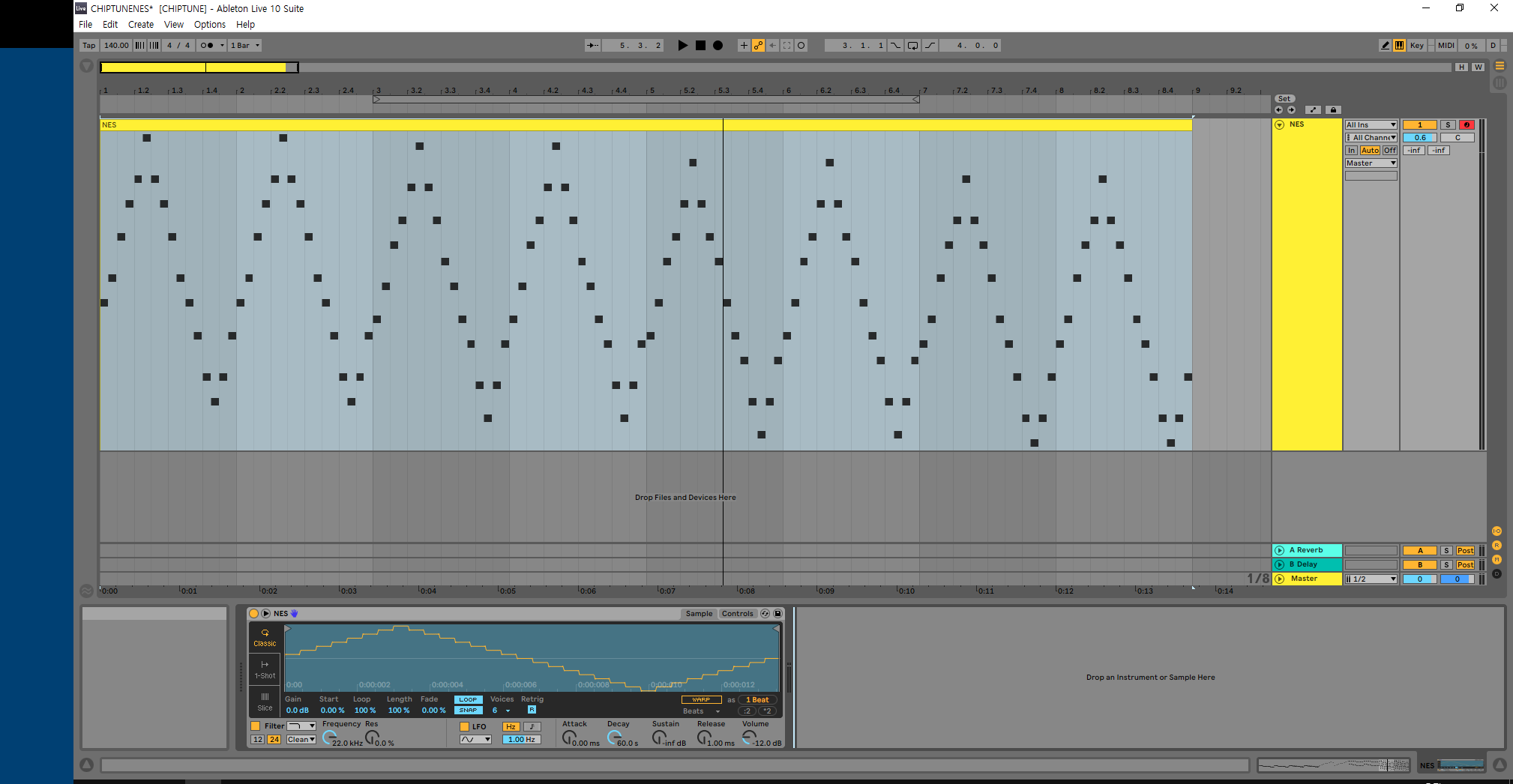The height and width of the screenshot is (784, 1513).
Task: Open the 1 Bar quantization menu
Action: [x=245, y=46]
